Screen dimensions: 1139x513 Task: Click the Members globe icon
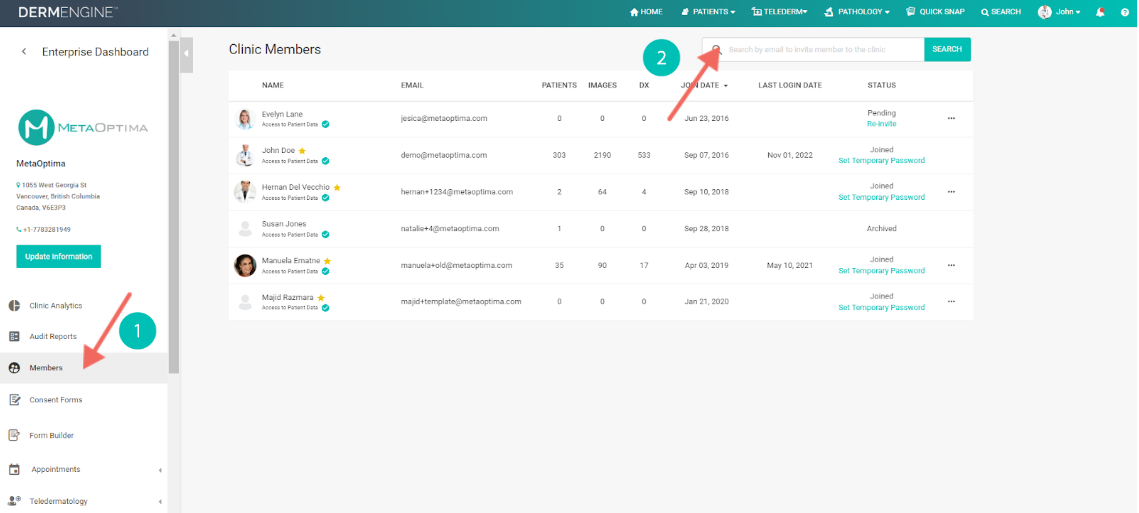(14, 368)
